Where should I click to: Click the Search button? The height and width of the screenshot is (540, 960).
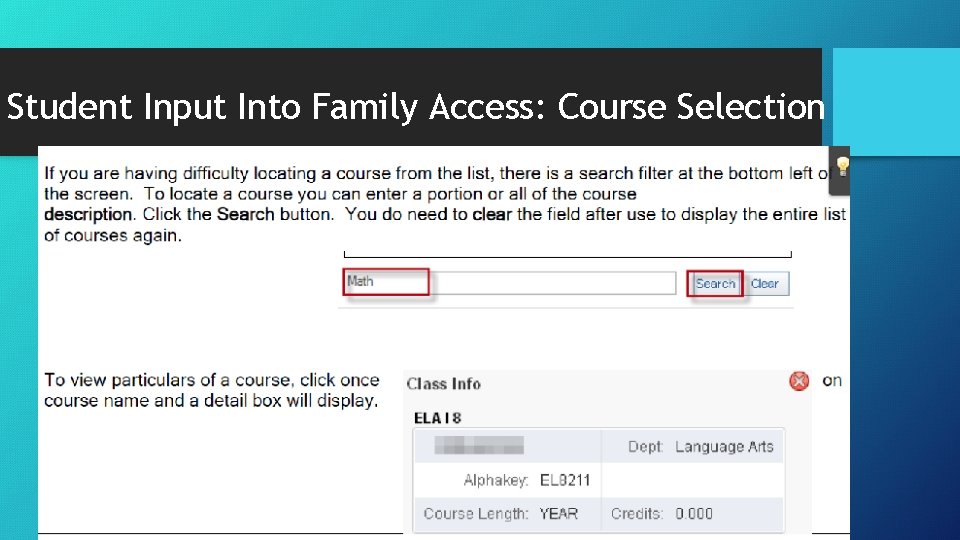715,283
